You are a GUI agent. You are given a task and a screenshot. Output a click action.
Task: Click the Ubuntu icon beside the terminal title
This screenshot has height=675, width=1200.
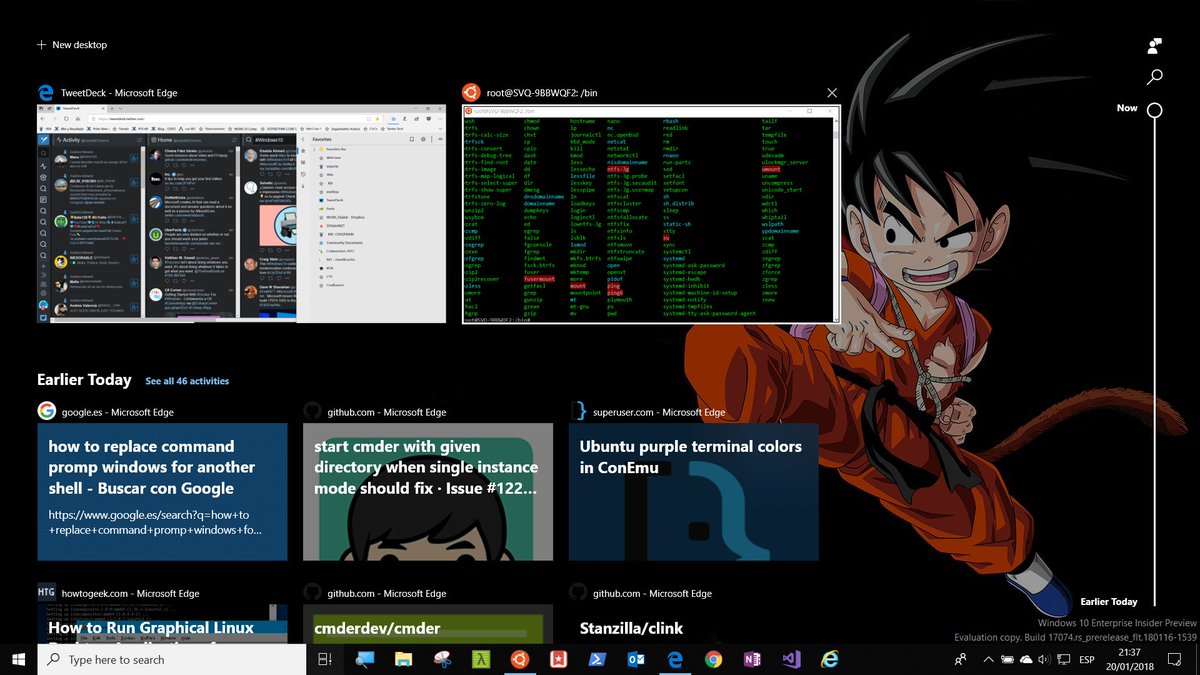[x=470, y=93]
